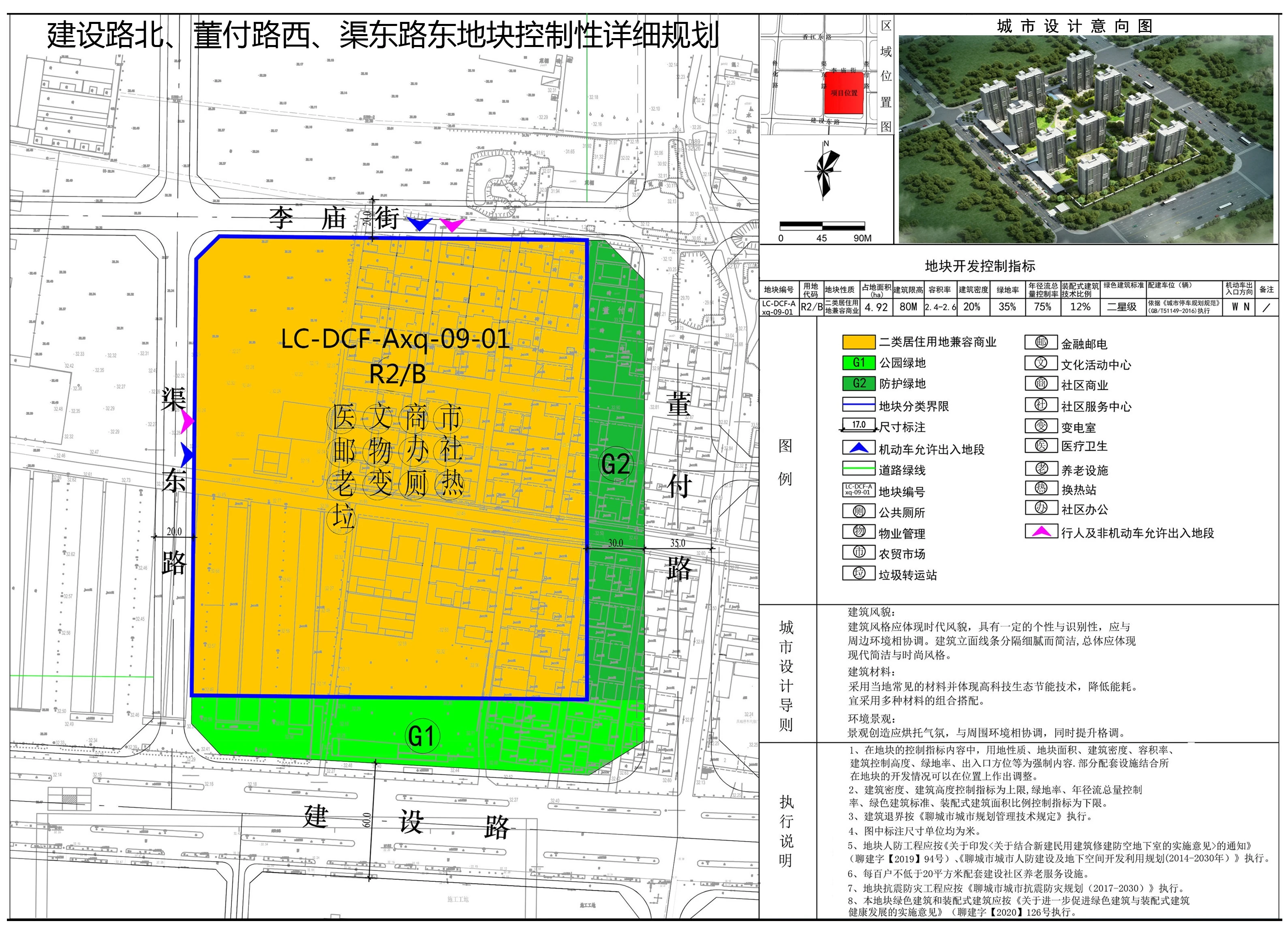1288x932 pixels.
Task: Click the circled 热 symbol inside the orange parcel
Action: click(450, 484)
